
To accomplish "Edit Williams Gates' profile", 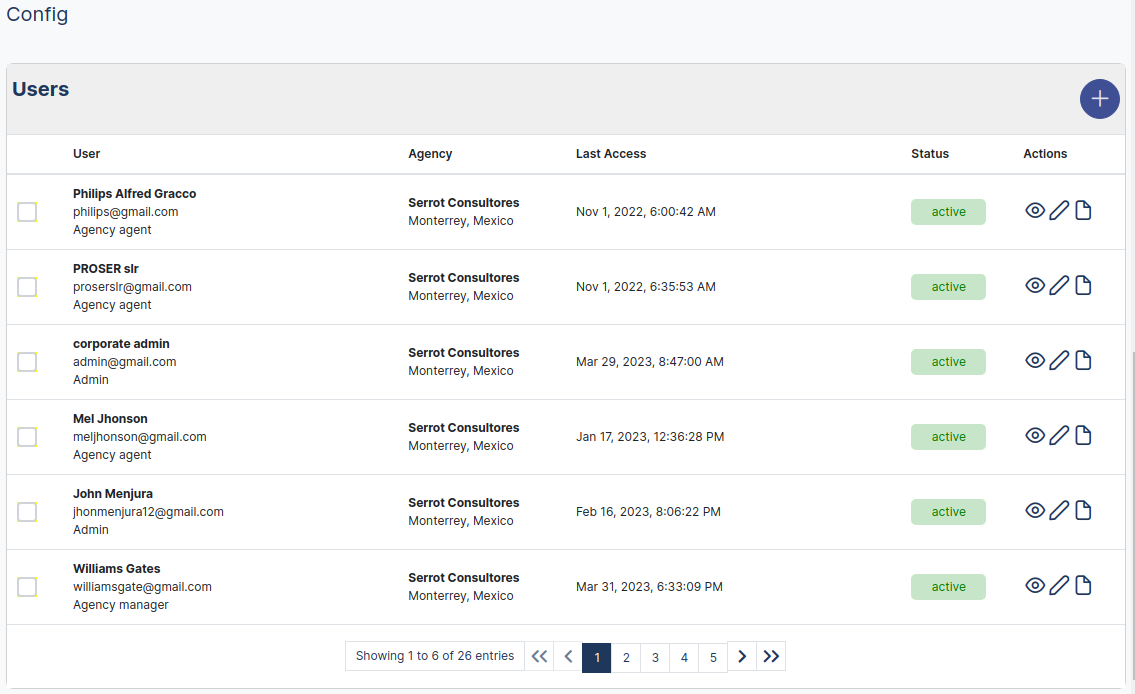I will (x=1059, y=585).
